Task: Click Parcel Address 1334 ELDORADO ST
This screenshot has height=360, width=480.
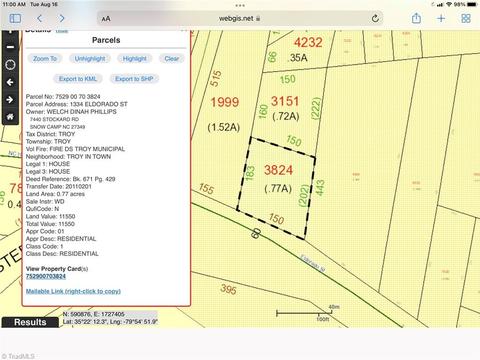Action: pyautogui.click(x=77, y=104)
